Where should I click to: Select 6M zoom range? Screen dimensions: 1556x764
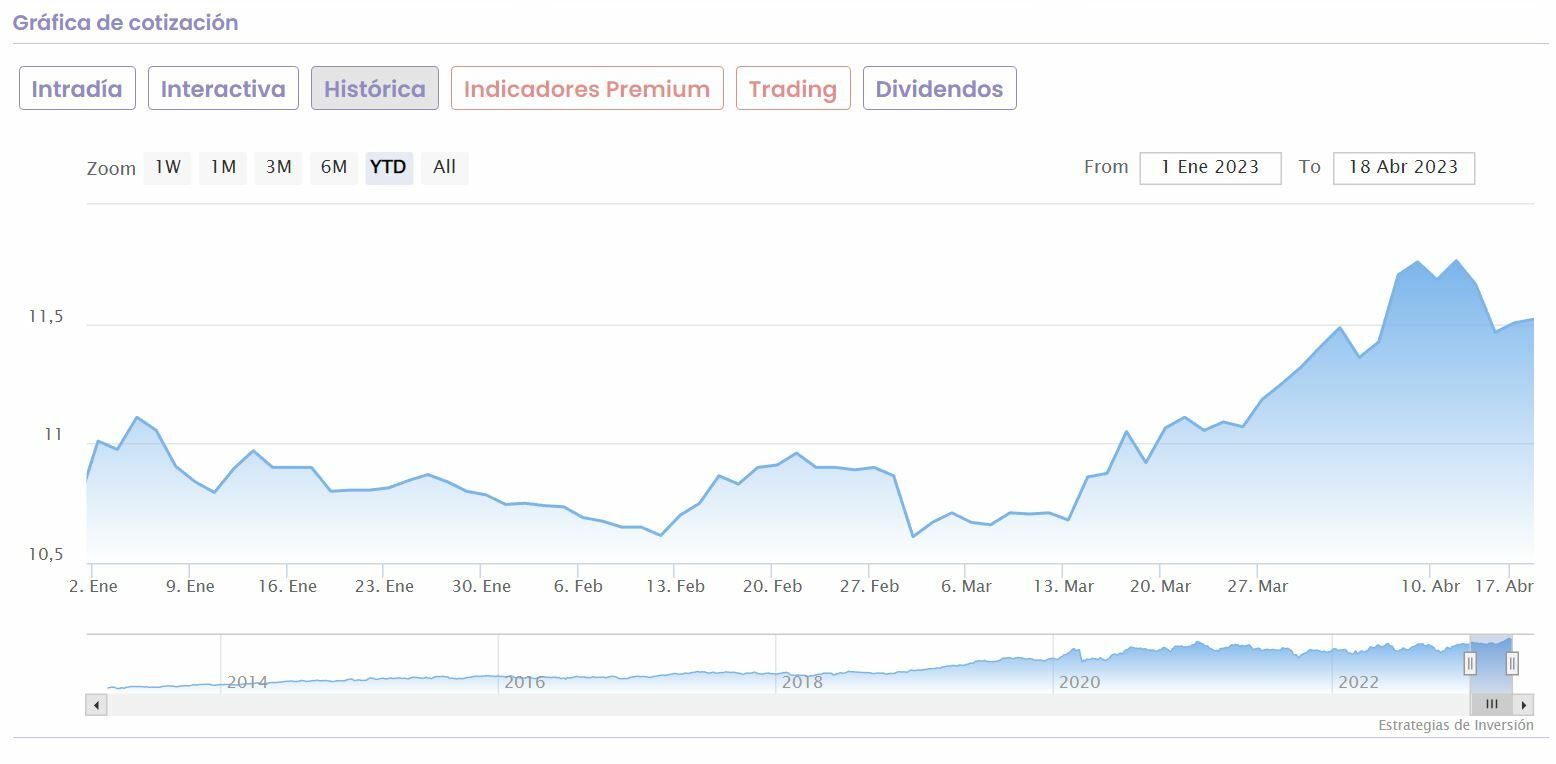(x=334, y=167)
